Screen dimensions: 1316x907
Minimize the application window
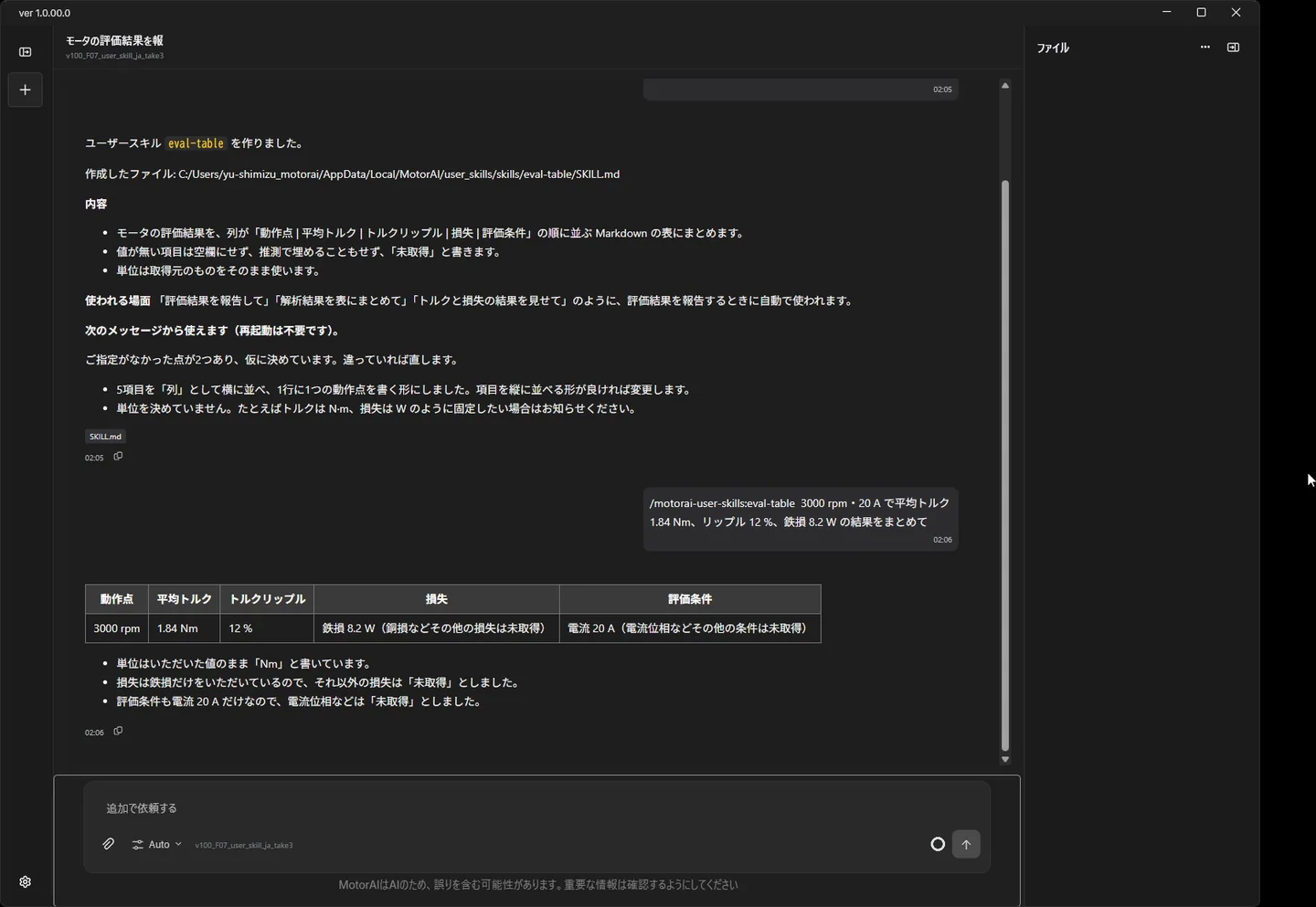coord(1167,13)
